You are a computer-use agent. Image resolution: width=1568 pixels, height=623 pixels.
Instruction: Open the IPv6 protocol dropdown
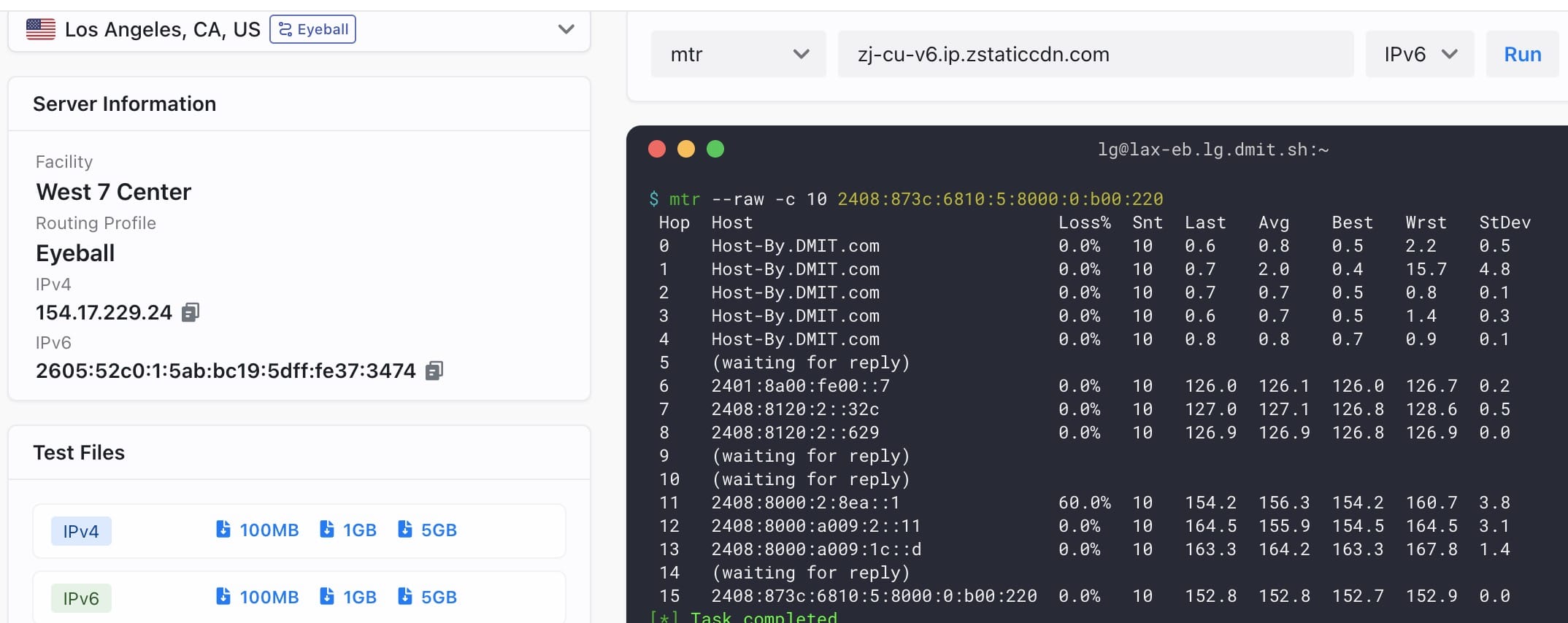click(x=1419, y=54)
